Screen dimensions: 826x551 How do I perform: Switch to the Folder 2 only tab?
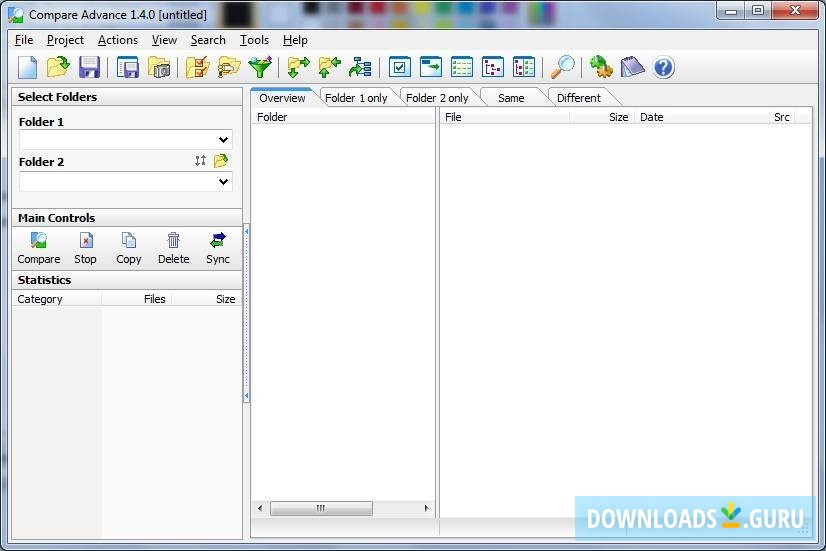[437, 98]
